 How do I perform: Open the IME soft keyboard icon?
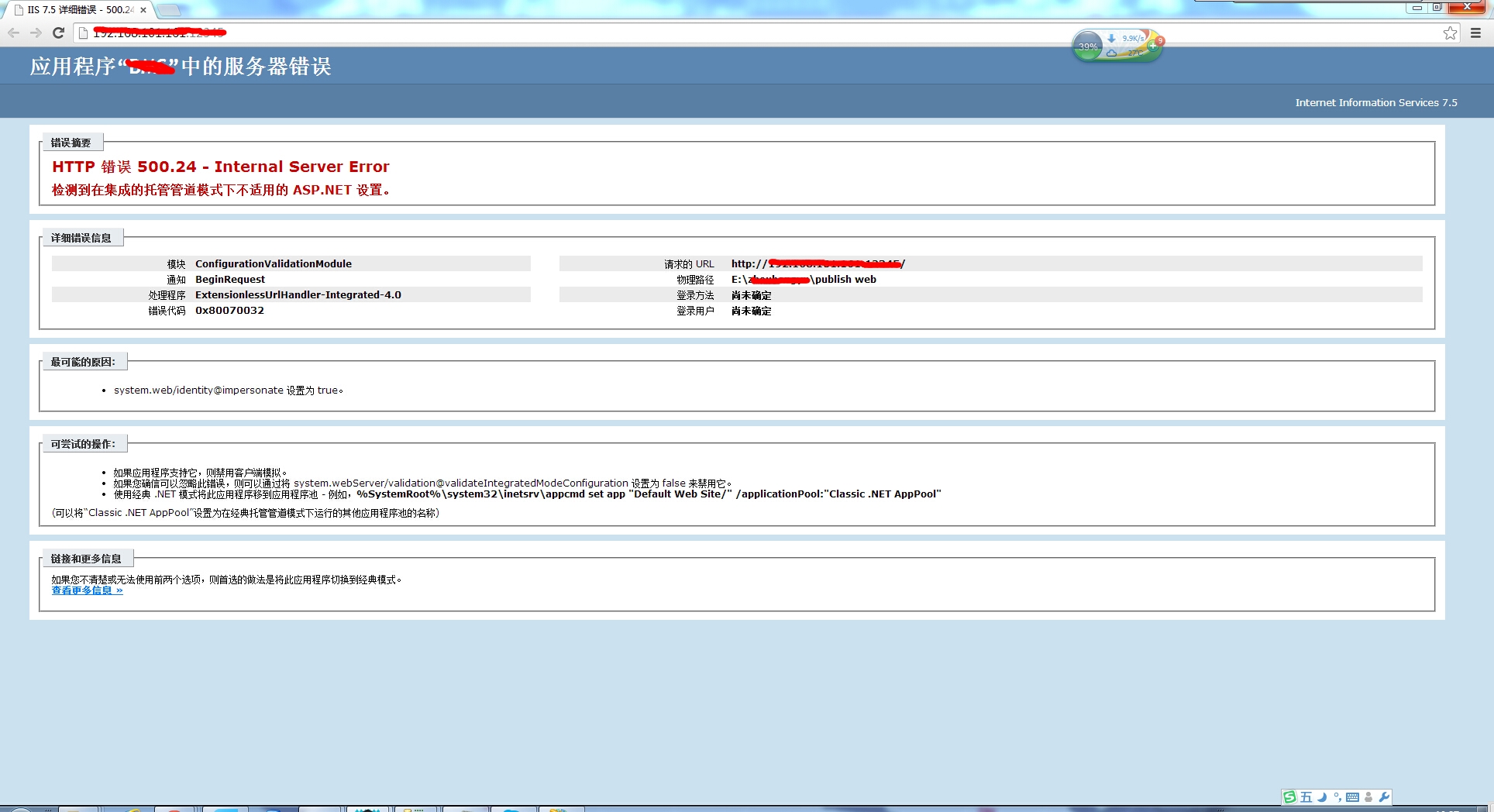coord(1353,797)
